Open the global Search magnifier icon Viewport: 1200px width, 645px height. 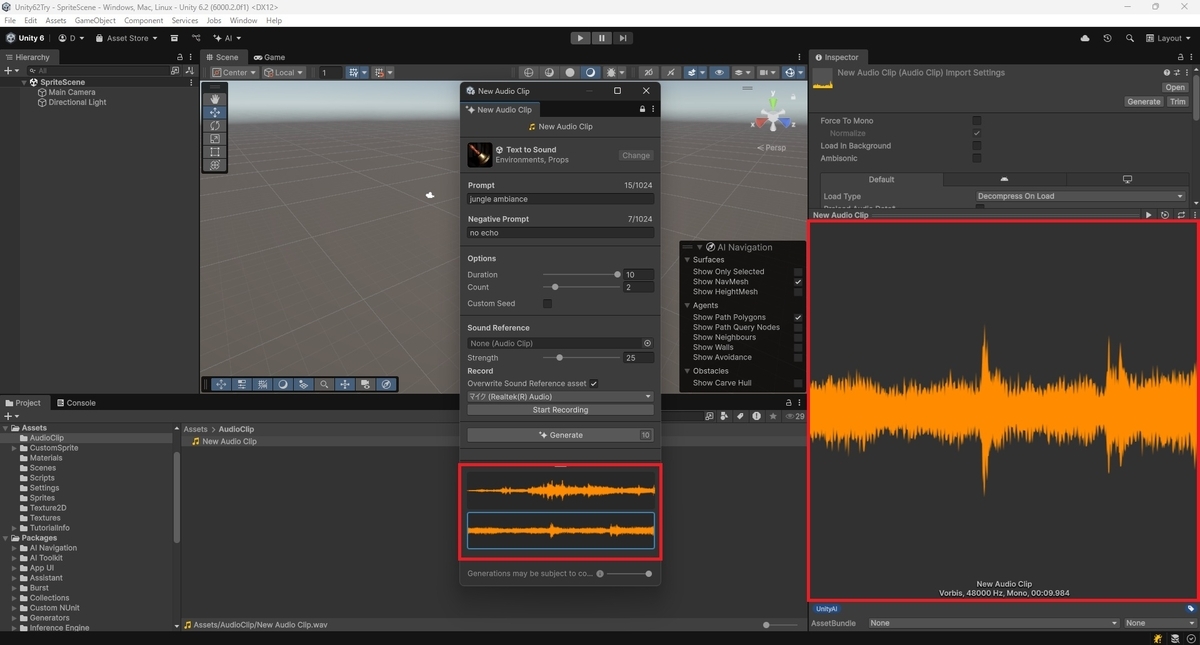click(x=1129, y=38)
